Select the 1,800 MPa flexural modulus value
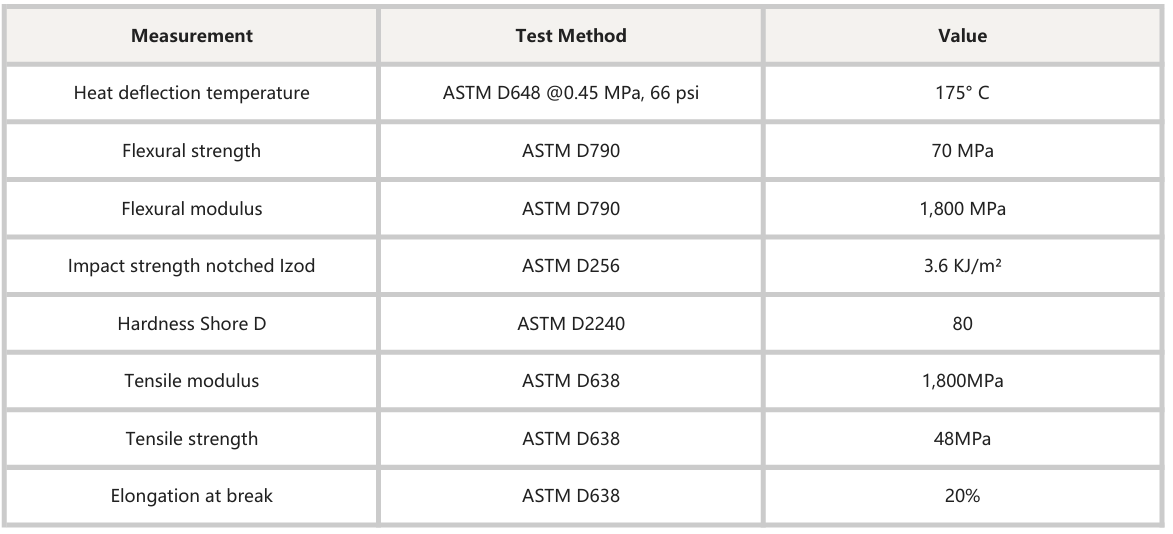The image size is (1173, 534). (962, 208)
